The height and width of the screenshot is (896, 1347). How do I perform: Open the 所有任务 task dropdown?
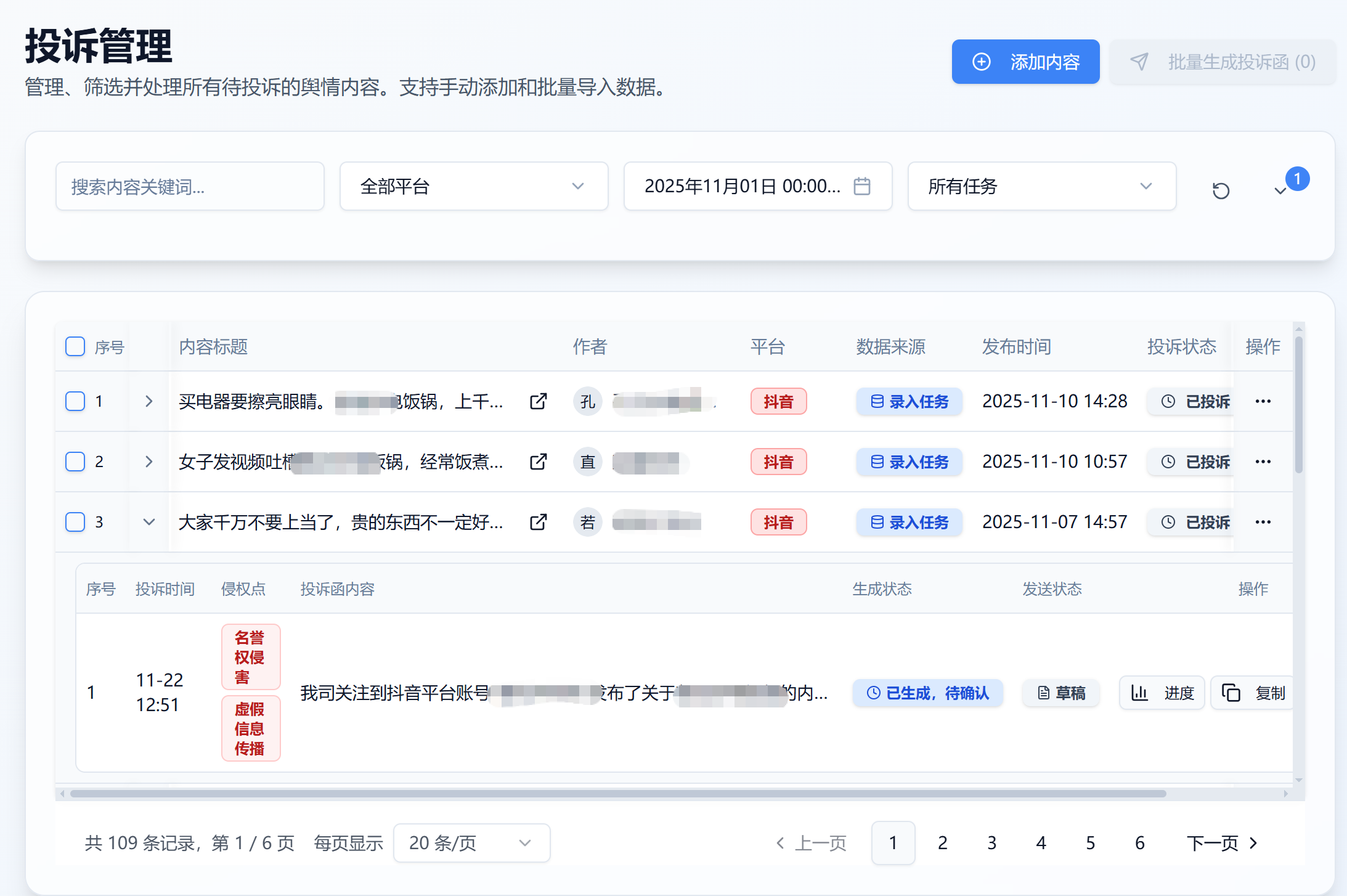click(x=1041, y=186)
